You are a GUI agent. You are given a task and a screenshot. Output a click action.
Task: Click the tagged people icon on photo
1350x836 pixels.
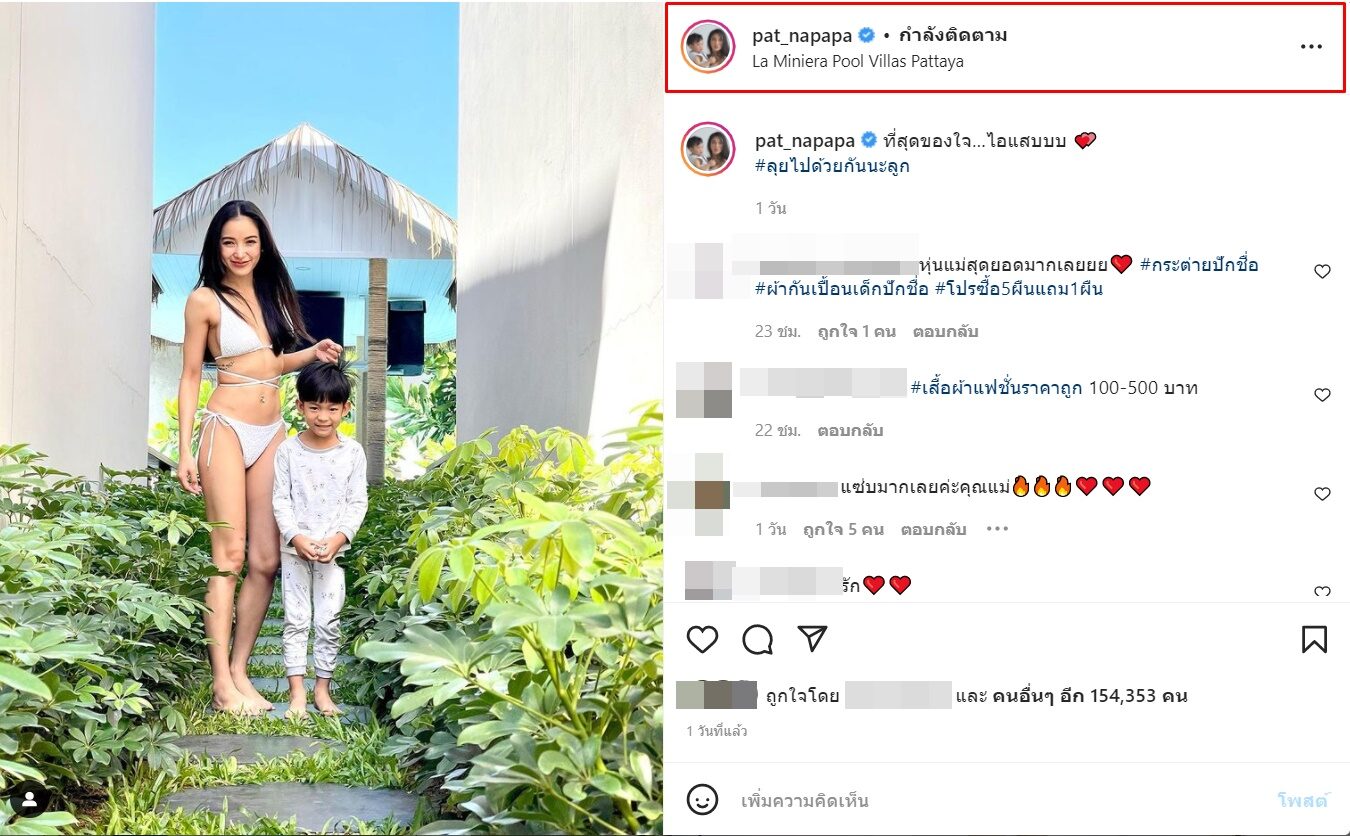30,799
